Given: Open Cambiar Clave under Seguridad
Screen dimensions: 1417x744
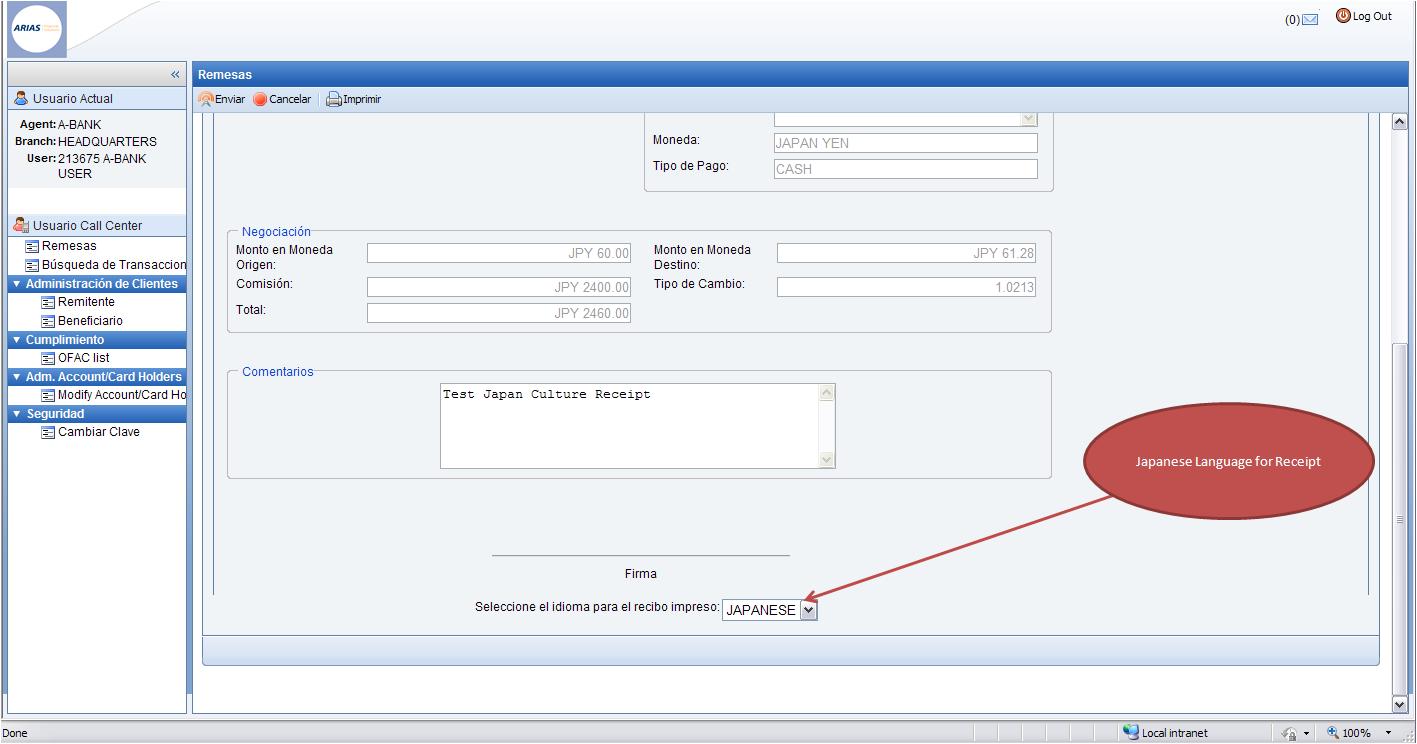Looking at the screenshot, I should (99, 432).
